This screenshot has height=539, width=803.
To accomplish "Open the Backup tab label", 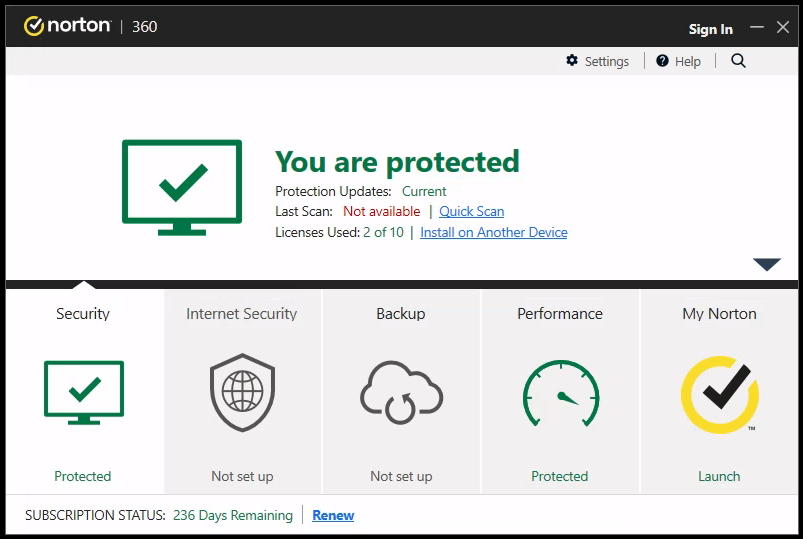I will pos(400,314).
